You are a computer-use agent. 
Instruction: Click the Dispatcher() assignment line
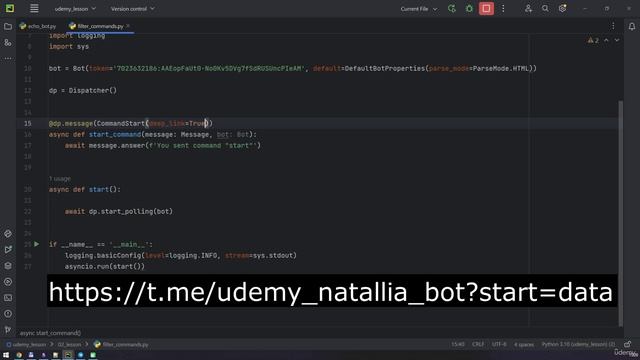pyautogui.click(x=83, y=91)
